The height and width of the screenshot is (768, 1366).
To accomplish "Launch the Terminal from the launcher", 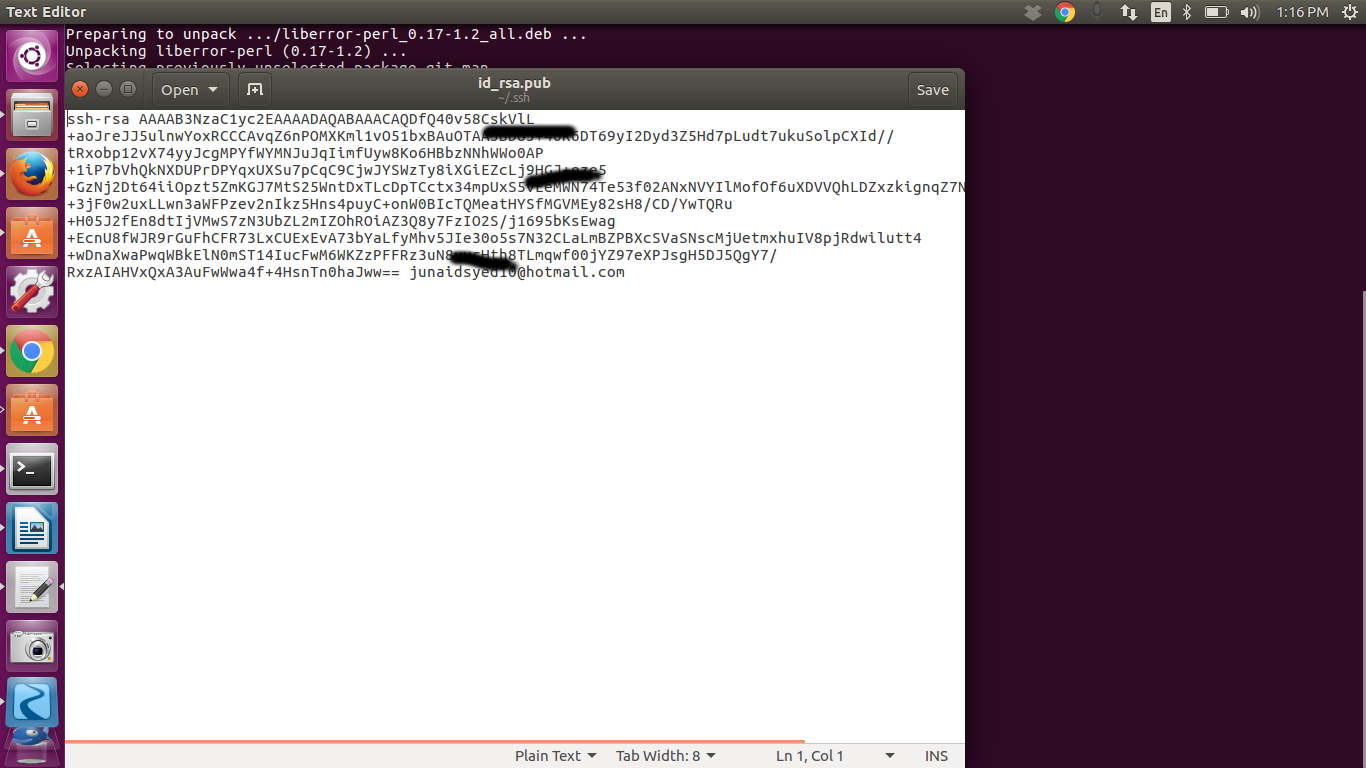I will pos(32,469).
